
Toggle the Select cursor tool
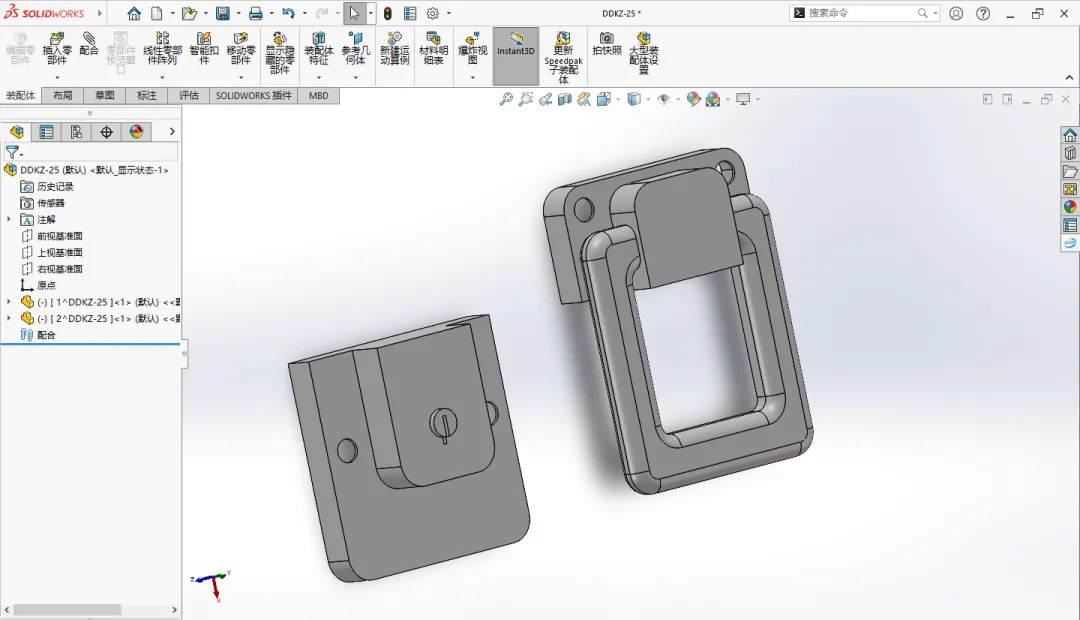[x=354, y=13]
